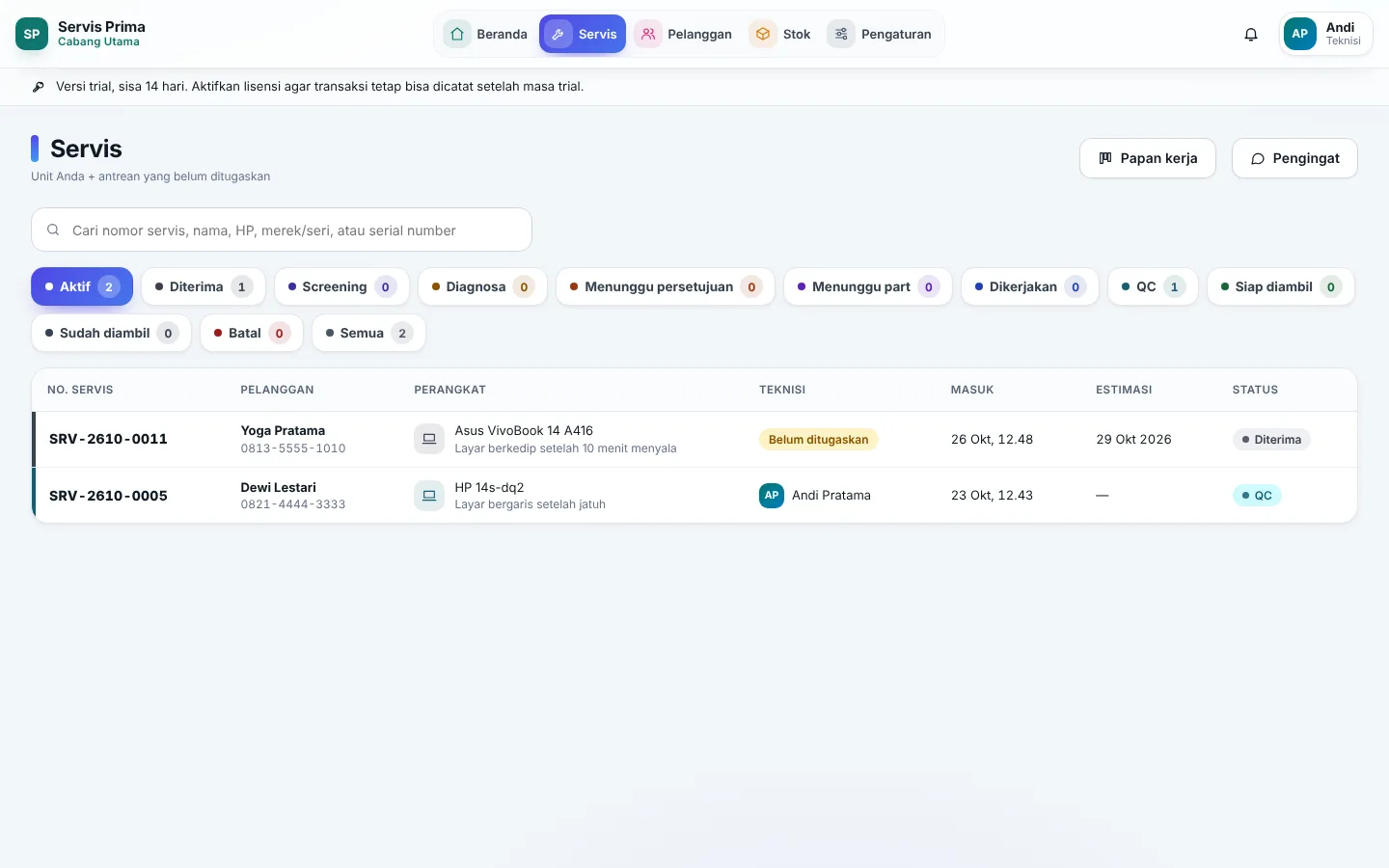Filter by Screening status
The height and width of the screenshot is (868, 1389).
[341, 286]
